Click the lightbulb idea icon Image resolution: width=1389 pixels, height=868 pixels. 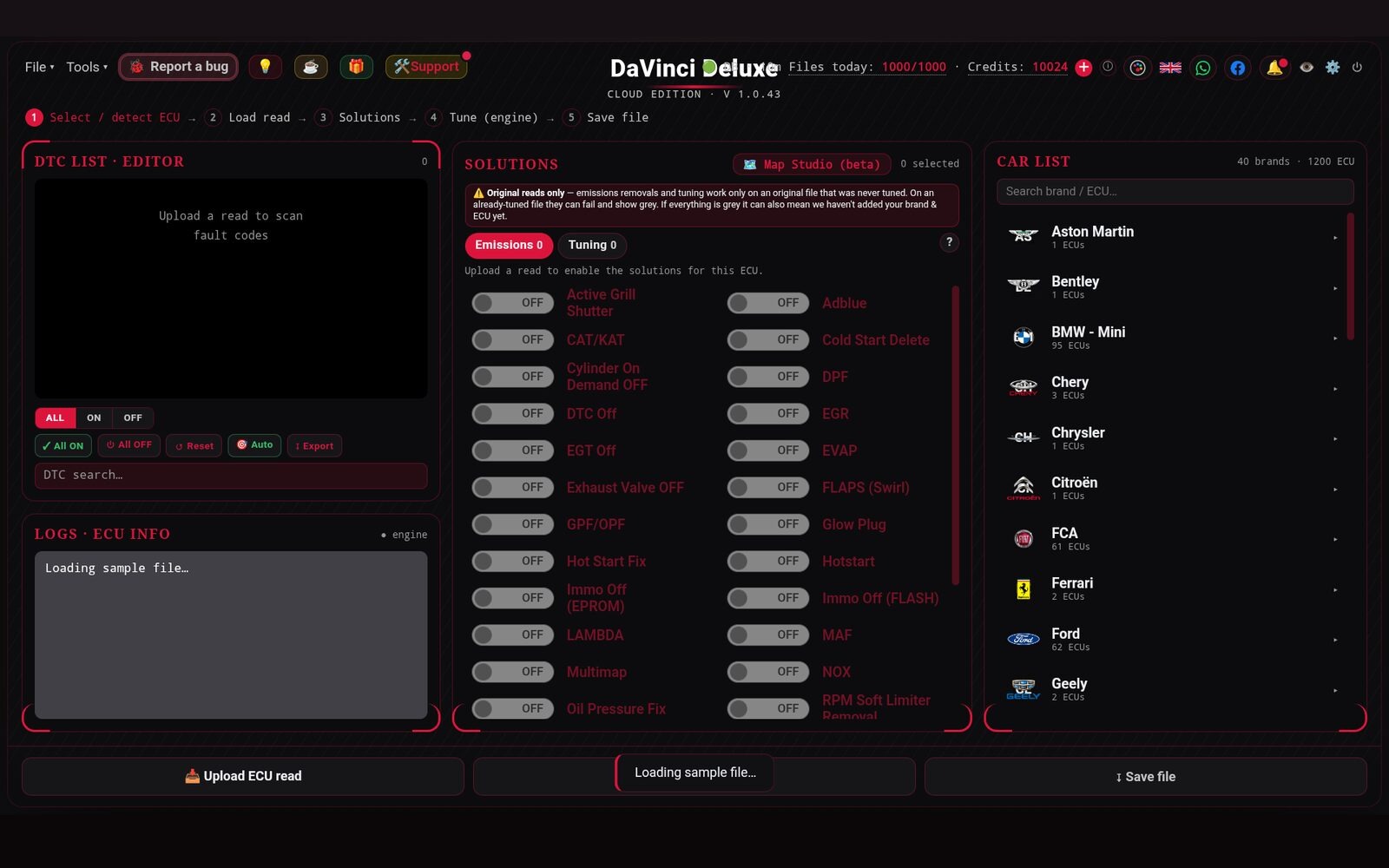coord(265,67)
